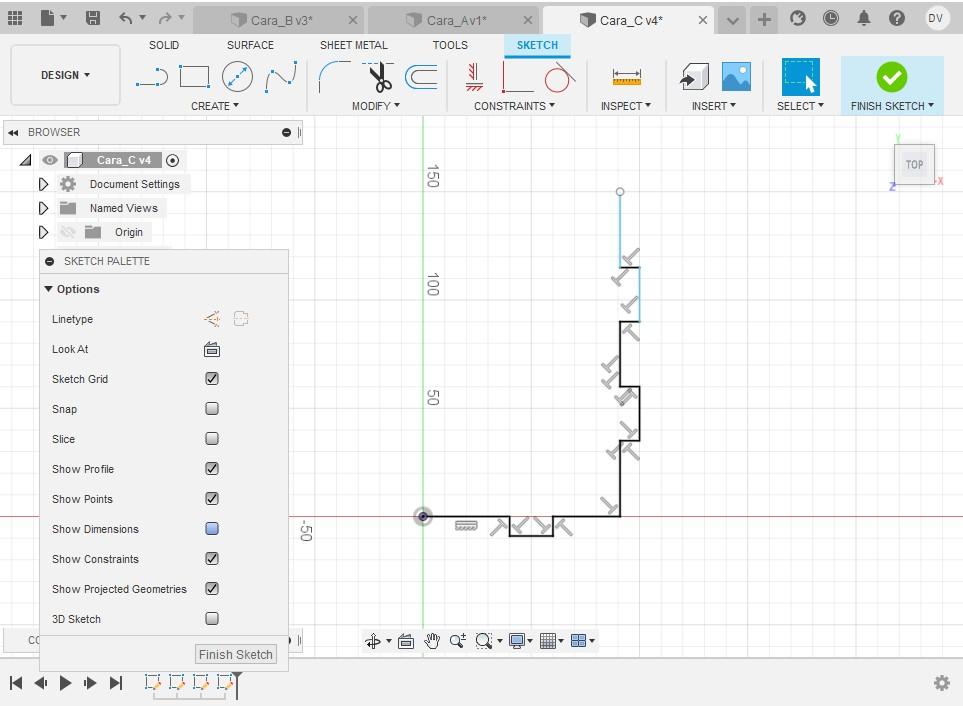The height and width of the screenshot is (706, 963).
Task: Select the Fit Point Spline tool
Action: coord(281,77)
